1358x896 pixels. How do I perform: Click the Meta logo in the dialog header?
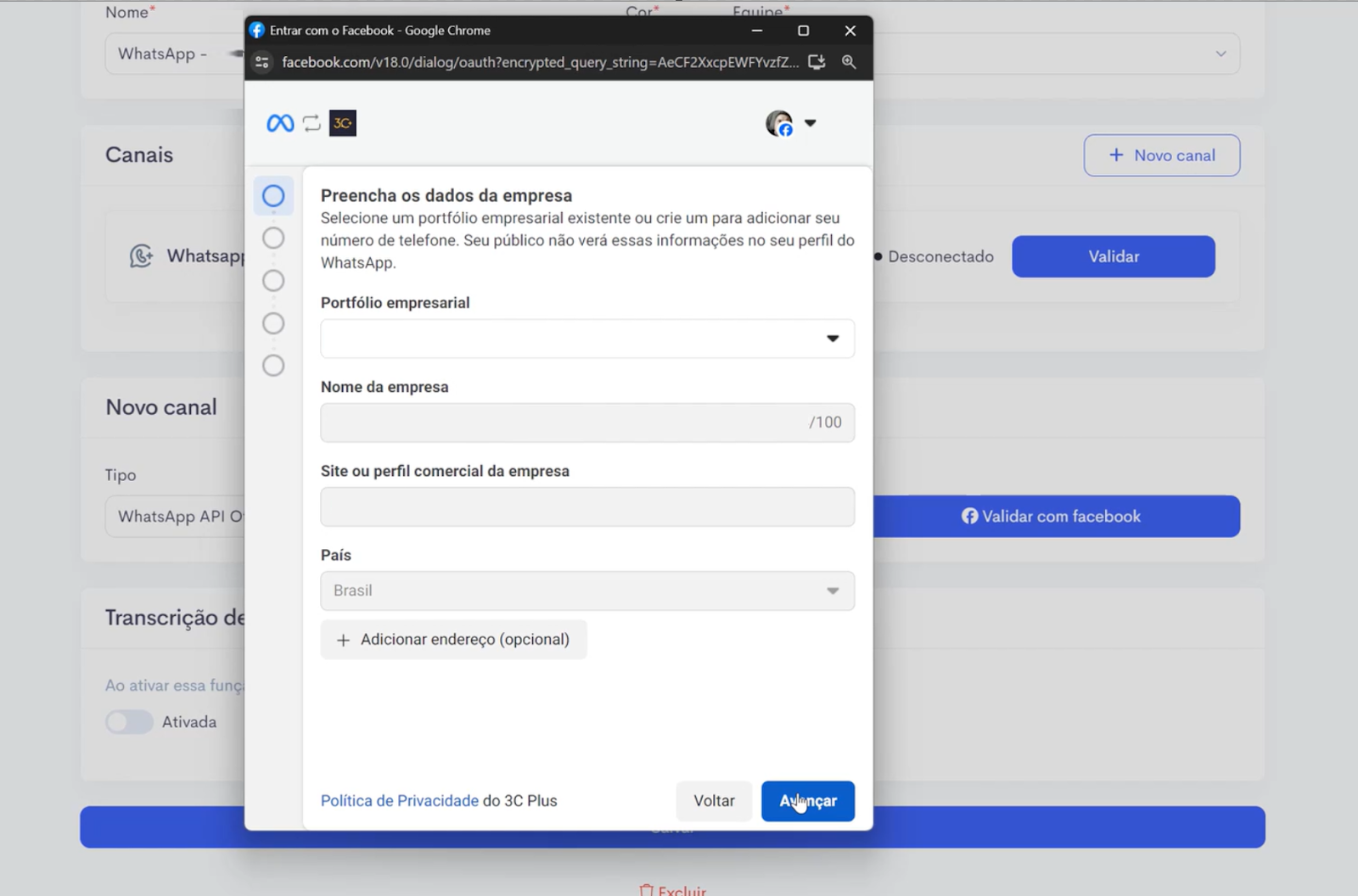pos(280,124)
